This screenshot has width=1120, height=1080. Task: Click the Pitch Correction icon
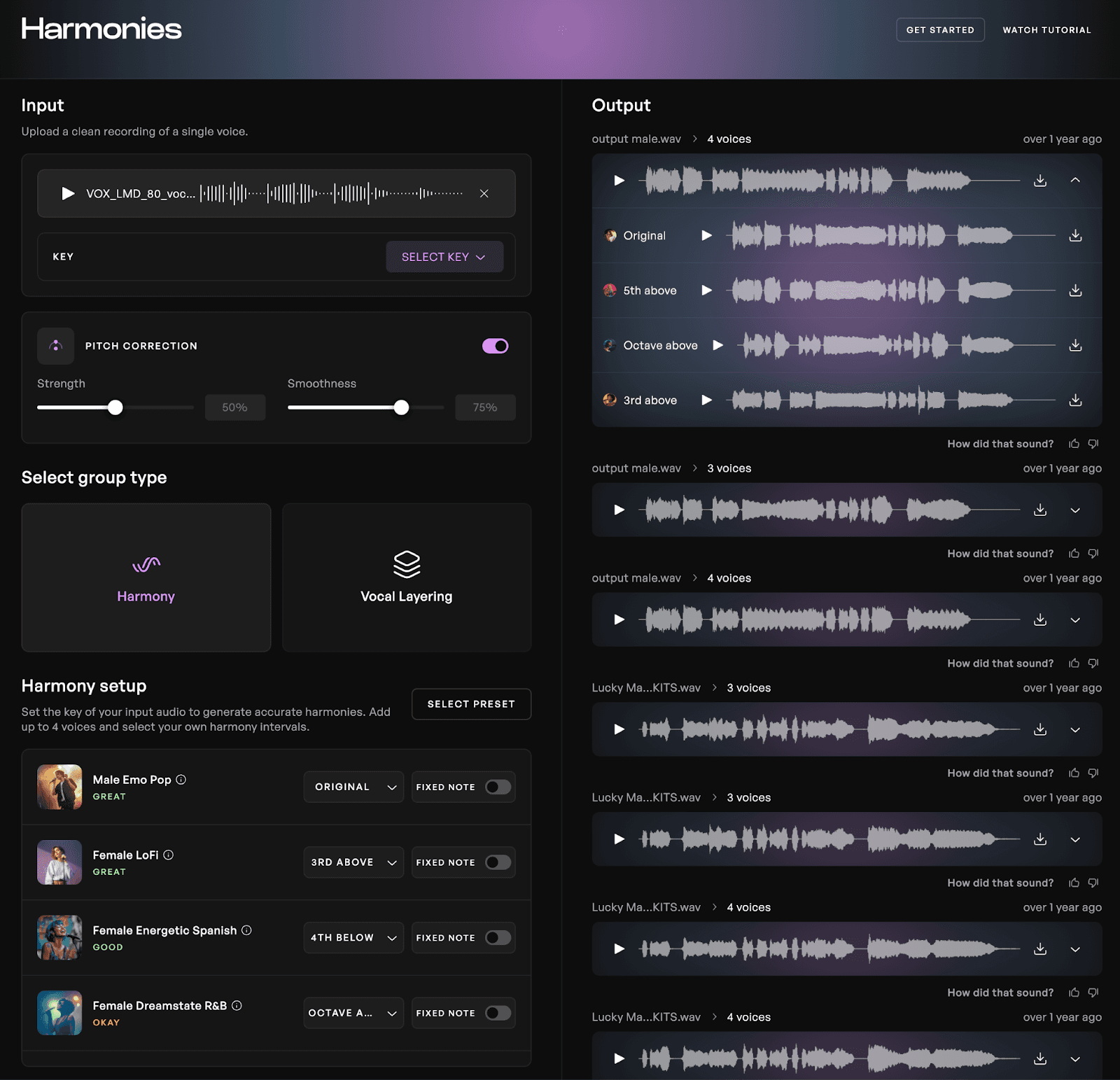coord(56,346)
